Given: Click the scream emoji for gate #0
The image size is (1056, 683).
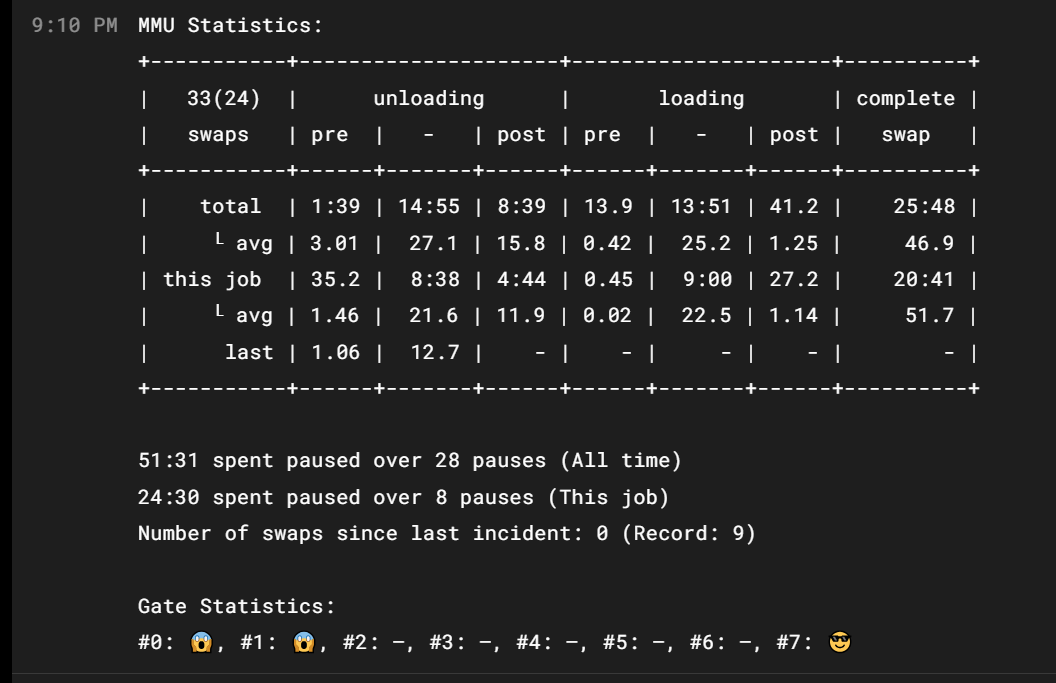Looking at the screenshot, I should (200, 642).
